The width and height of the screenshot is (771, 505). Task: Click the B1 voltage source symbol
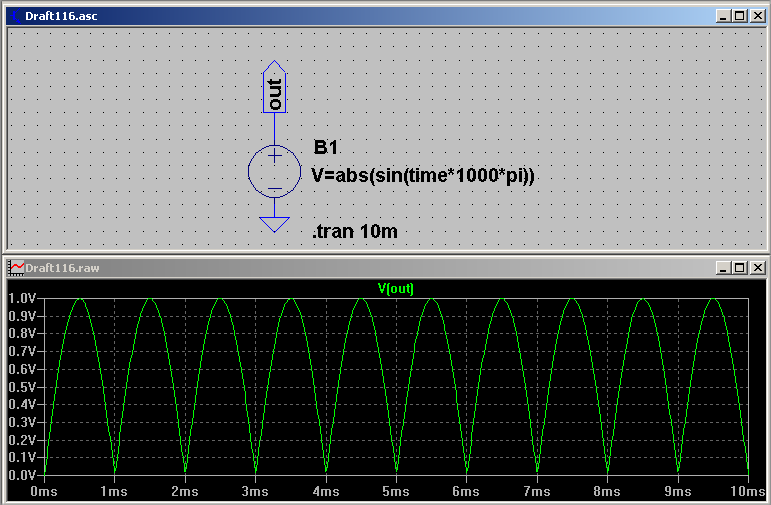[274, 171]
